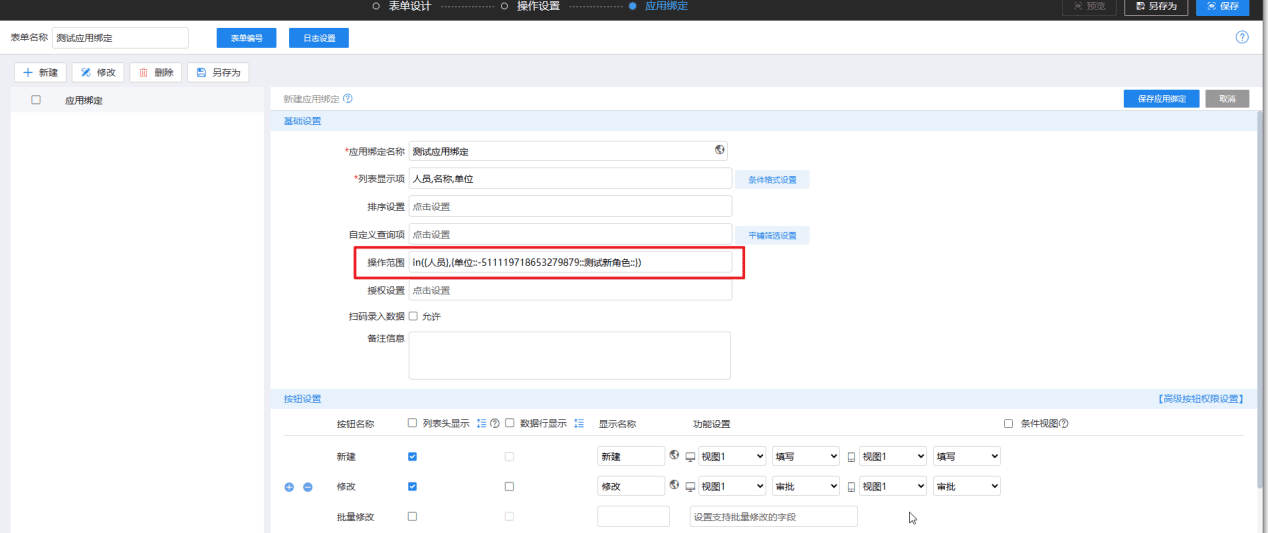Viewport: 1268px width, 533px height.
Task: Open 高级按钮权限设置 link
Action: click(x=1200, y=399)
